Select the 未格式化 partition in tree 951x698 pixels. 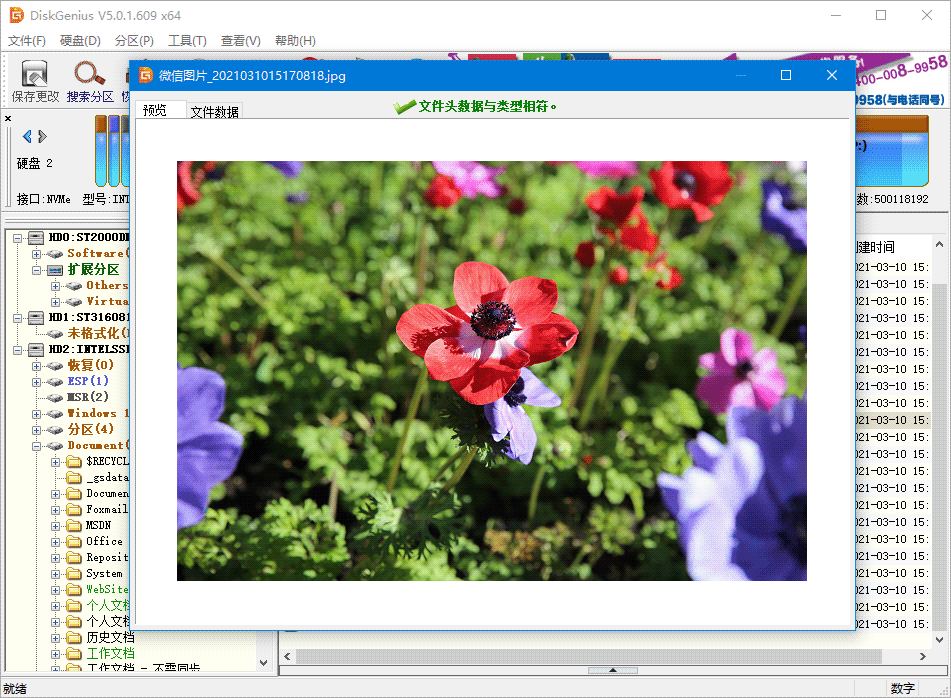[98, 333]
